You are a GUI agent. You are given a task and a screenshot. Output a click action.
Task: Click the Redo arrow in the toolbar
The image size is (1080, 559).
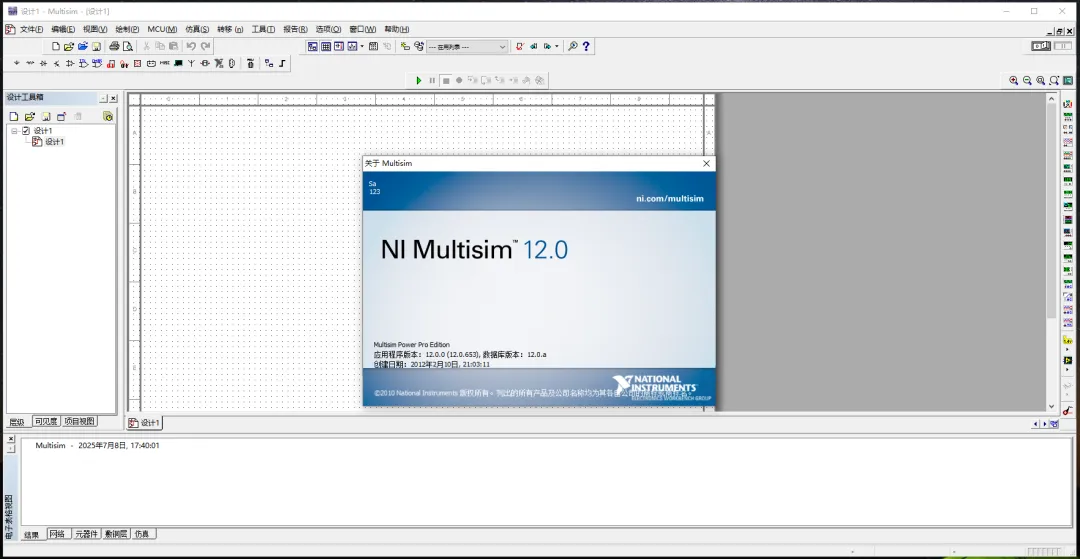(205, 46)
